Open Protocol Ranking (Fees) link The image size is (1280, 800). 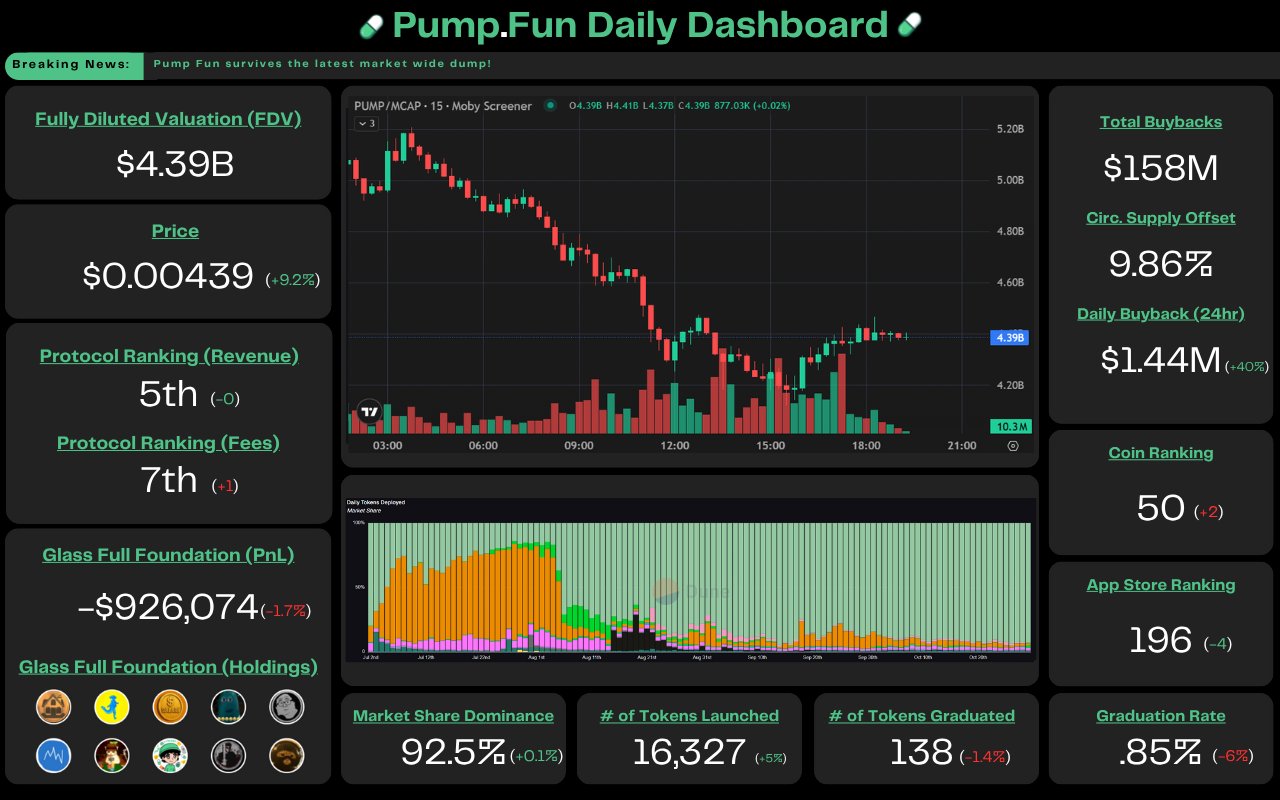point(168,443)
